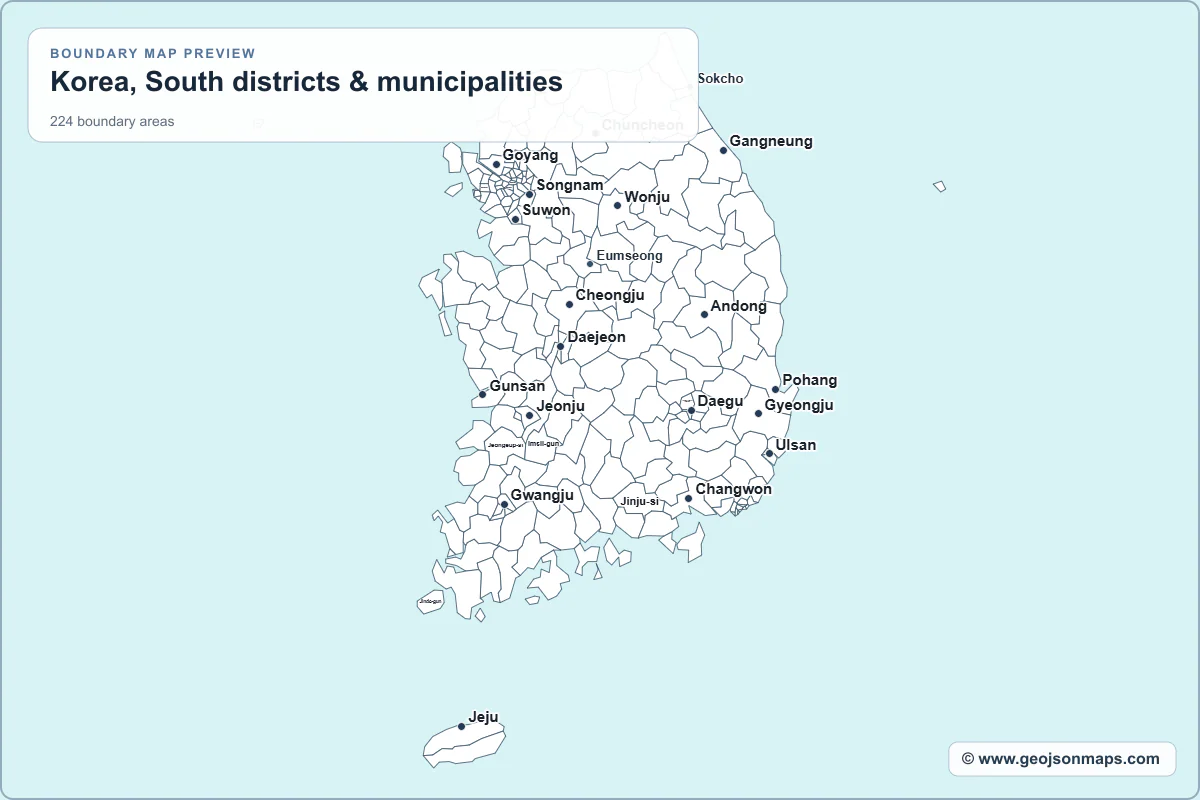Click the Daejeon city label
This screenshot has height=800, width=1200.
click(596, 337)
